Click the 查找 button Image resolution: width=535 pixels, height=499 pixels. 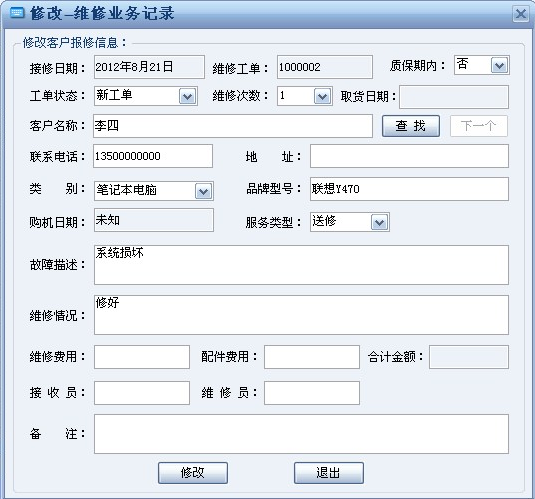pyautogui.click(x=410, y=126)
